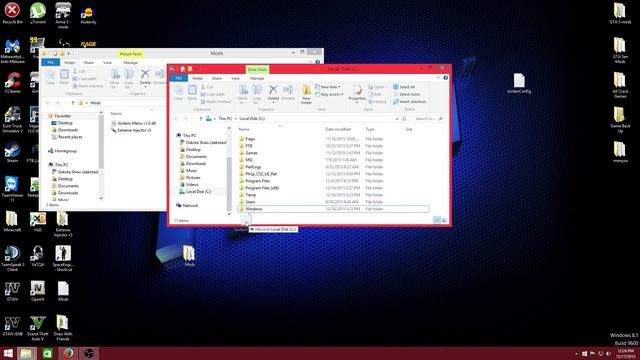Open File Explorer from the taskbar
The width and height of the screenshot is (640, 360).
(x=26, y=353)
